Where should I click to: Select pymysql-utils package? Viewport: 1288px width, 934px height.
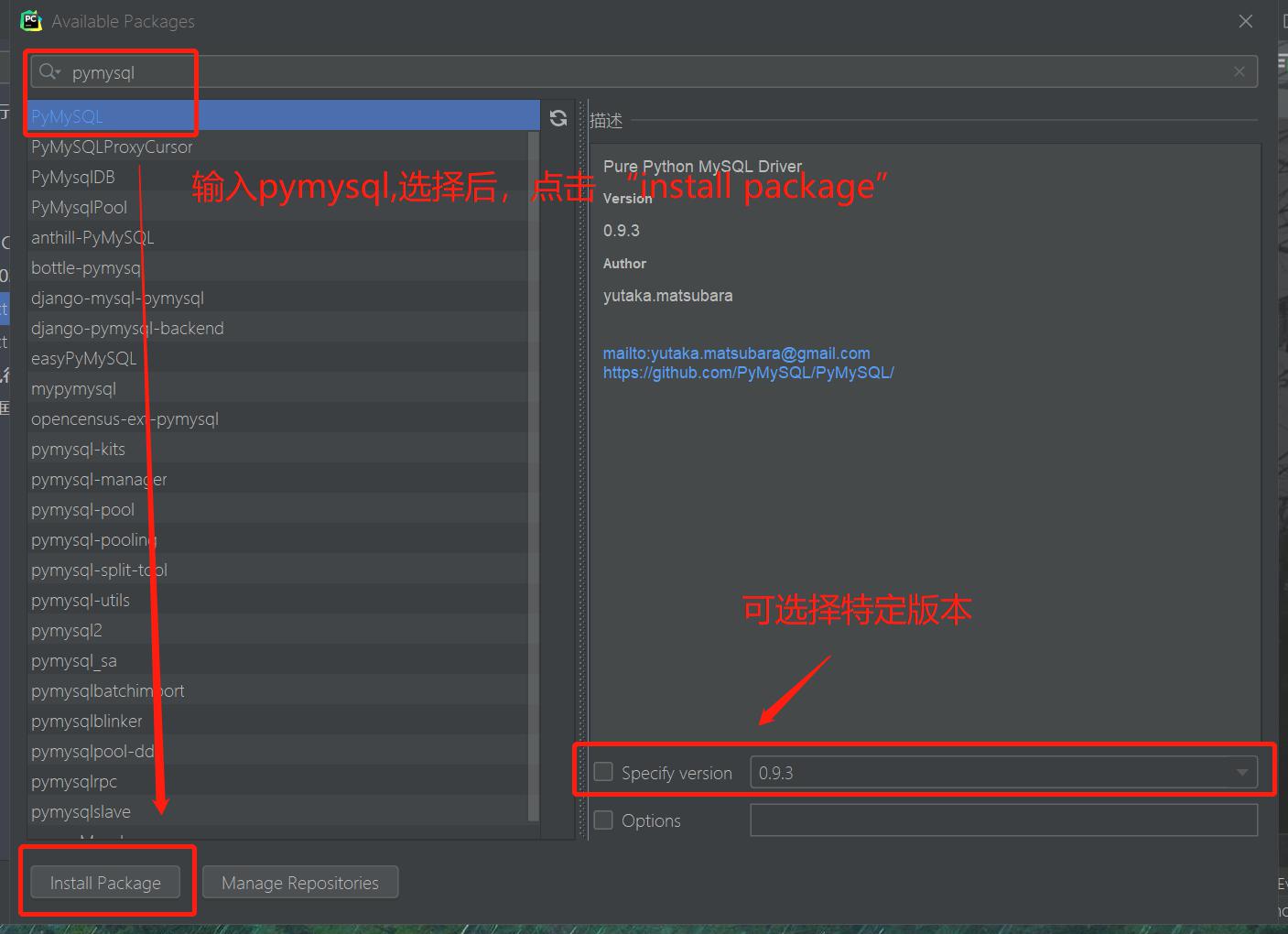[x=278, y=600]
